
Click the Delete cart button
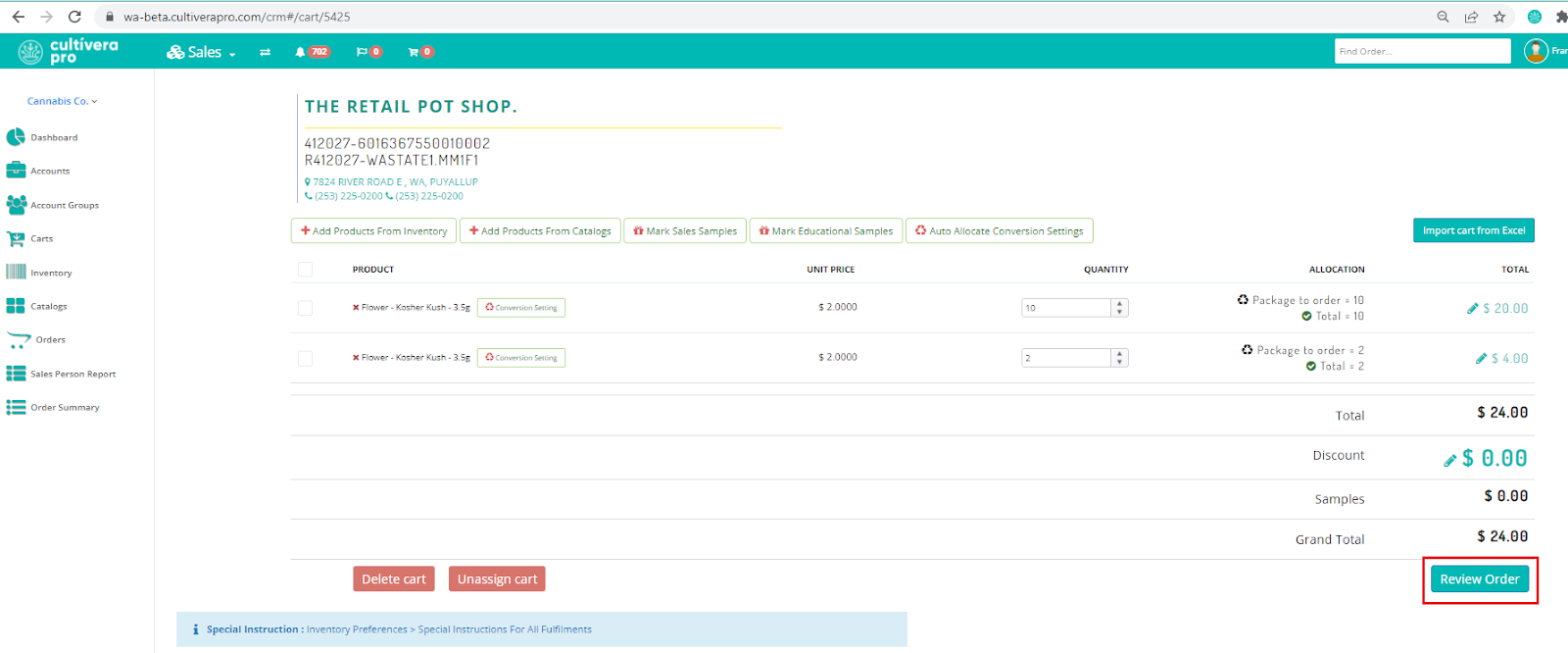coord(394,579)
